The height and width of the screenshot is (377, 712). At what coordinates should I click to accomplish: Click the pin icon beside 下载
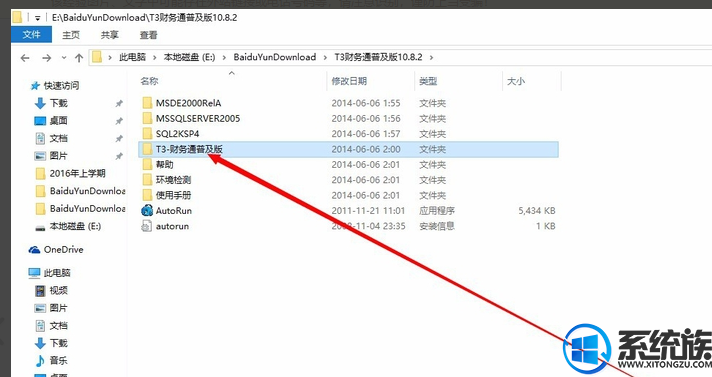[119, 104]
